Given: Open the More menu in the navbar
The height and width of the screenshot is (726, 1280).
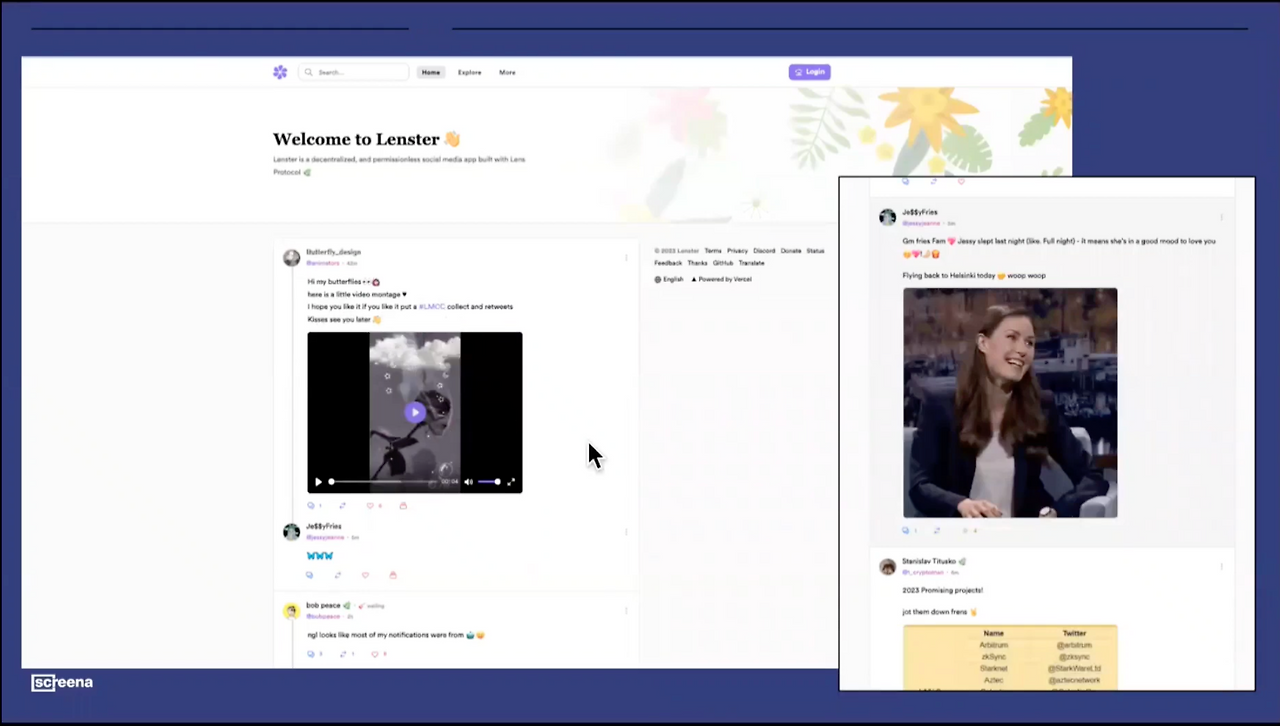Looking at the screenshot, I should pos(508,72).
